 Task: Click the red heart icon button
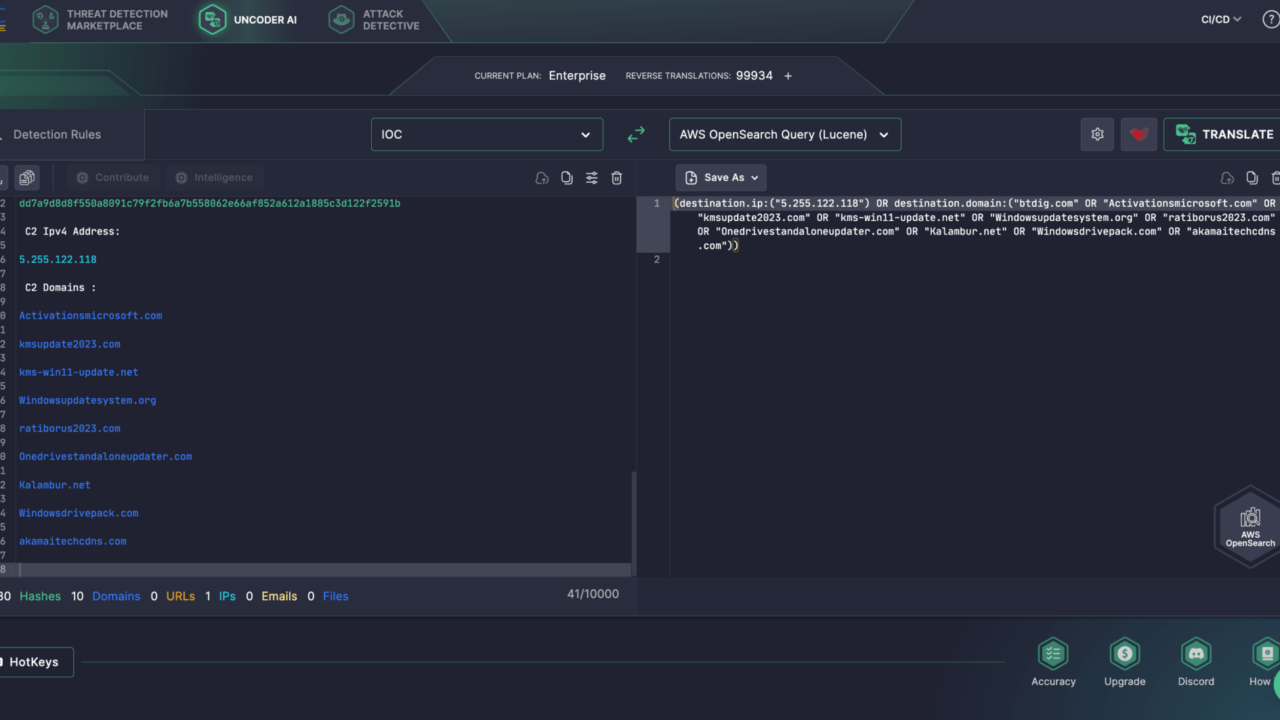[1139, 134]
